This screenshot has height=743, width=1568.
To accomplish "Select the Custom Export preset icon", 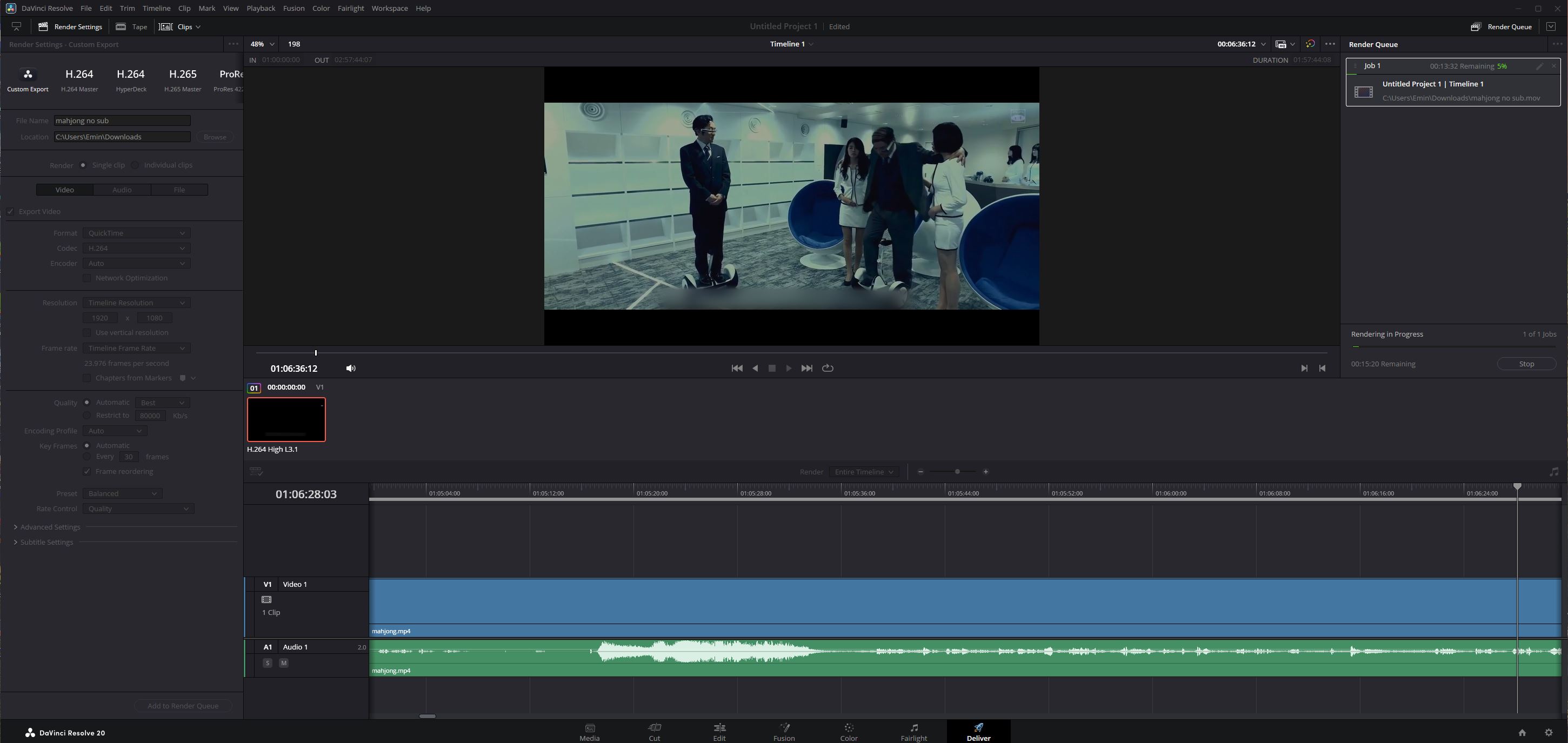I will (28, 75).
